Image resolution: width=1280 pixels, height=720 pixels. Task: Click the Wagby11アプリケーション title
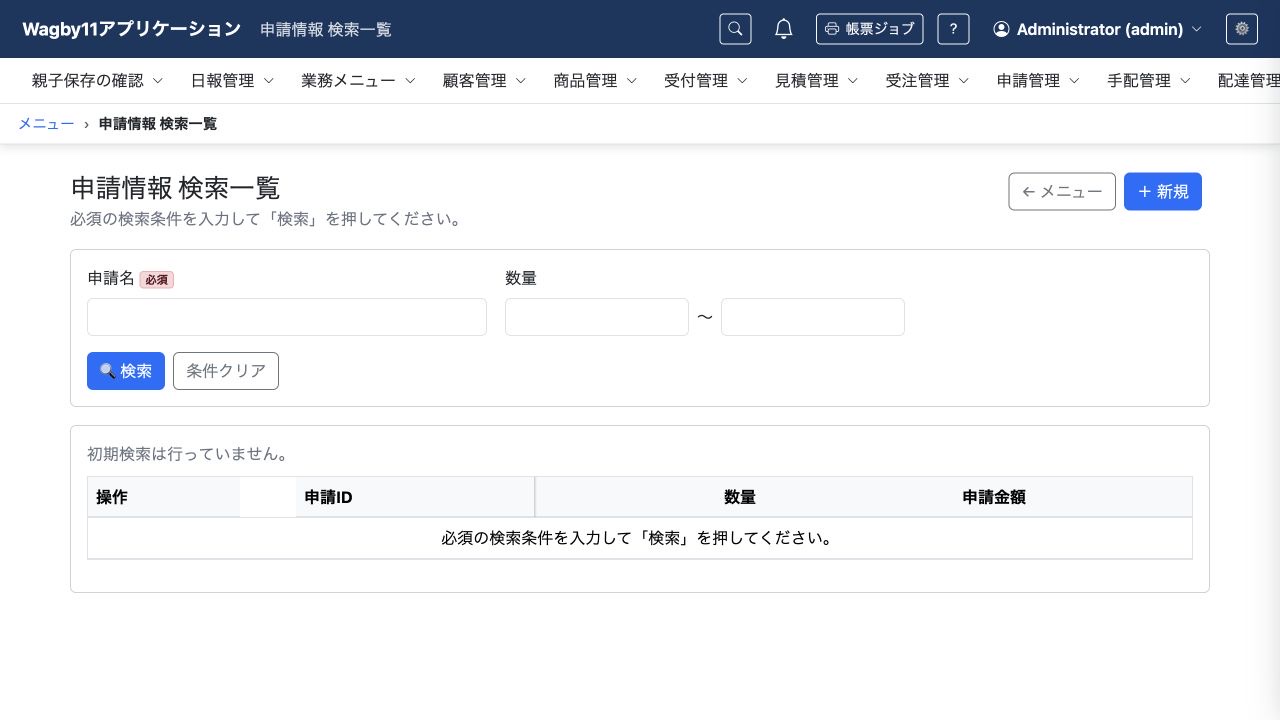click(131, 29)
